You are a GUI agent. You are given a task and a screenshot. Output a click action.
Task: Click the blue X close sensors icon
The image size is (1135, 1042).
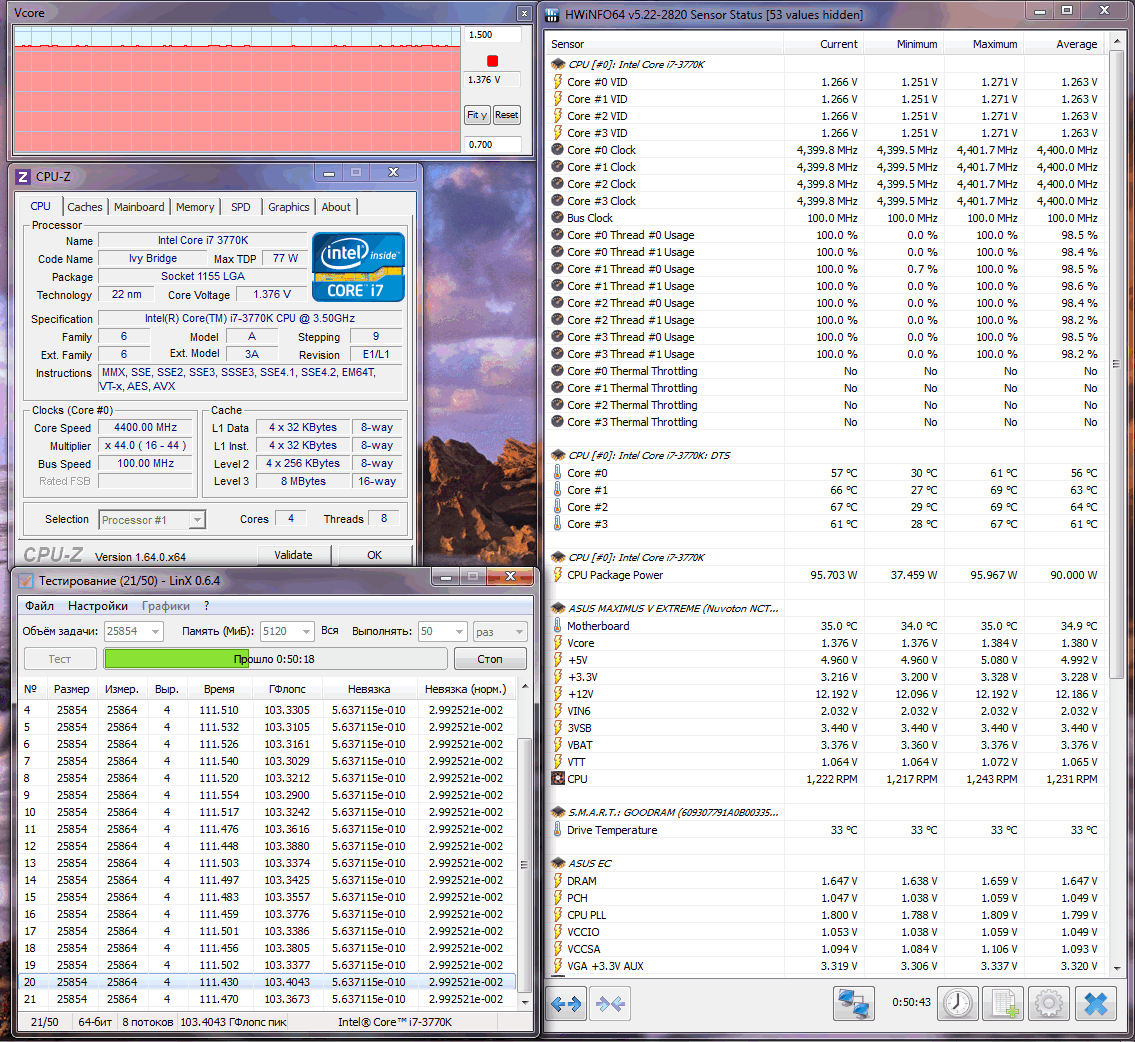(1096, 1004)
